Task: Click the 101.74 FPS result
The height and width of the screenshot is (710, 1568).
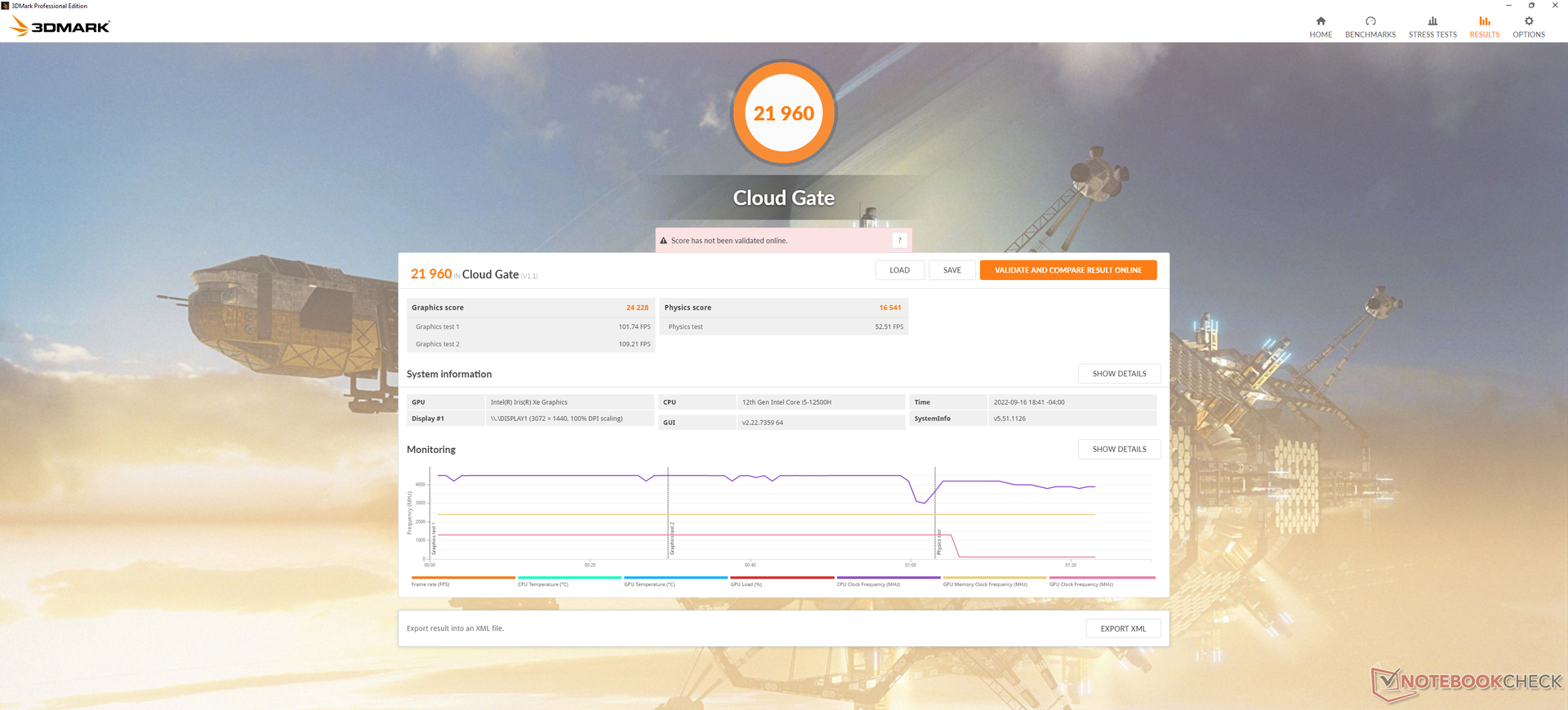Action: tap(635, 326)
